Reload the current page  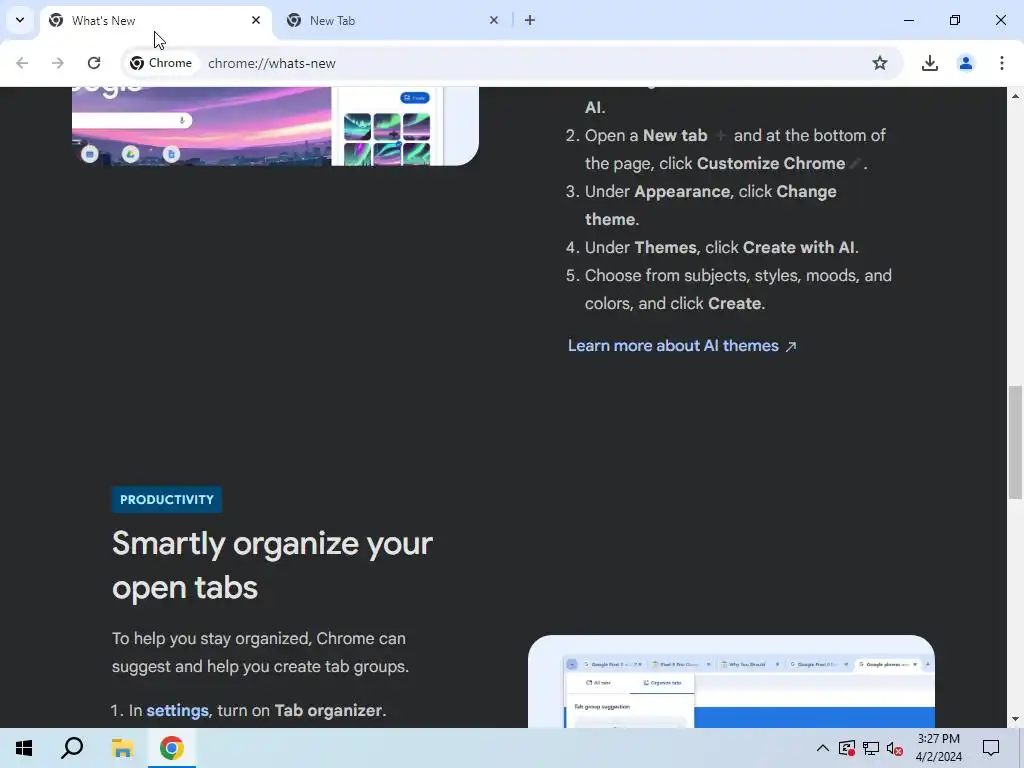tap(94, 63)
